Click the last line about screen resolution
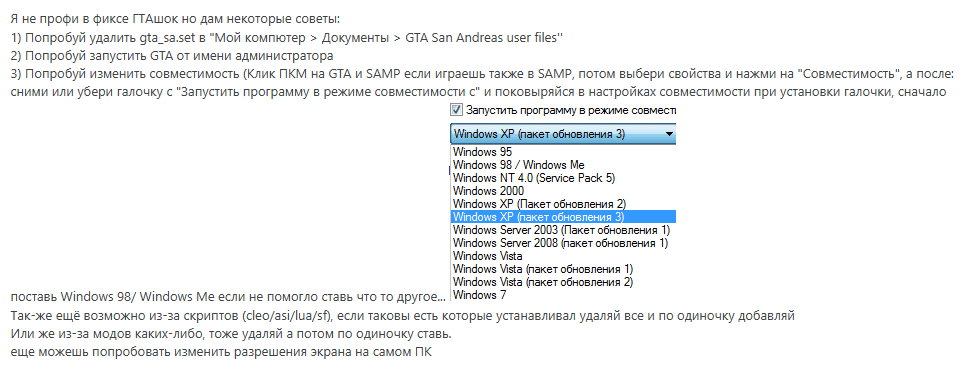976x370 pixels. (222, 352)
